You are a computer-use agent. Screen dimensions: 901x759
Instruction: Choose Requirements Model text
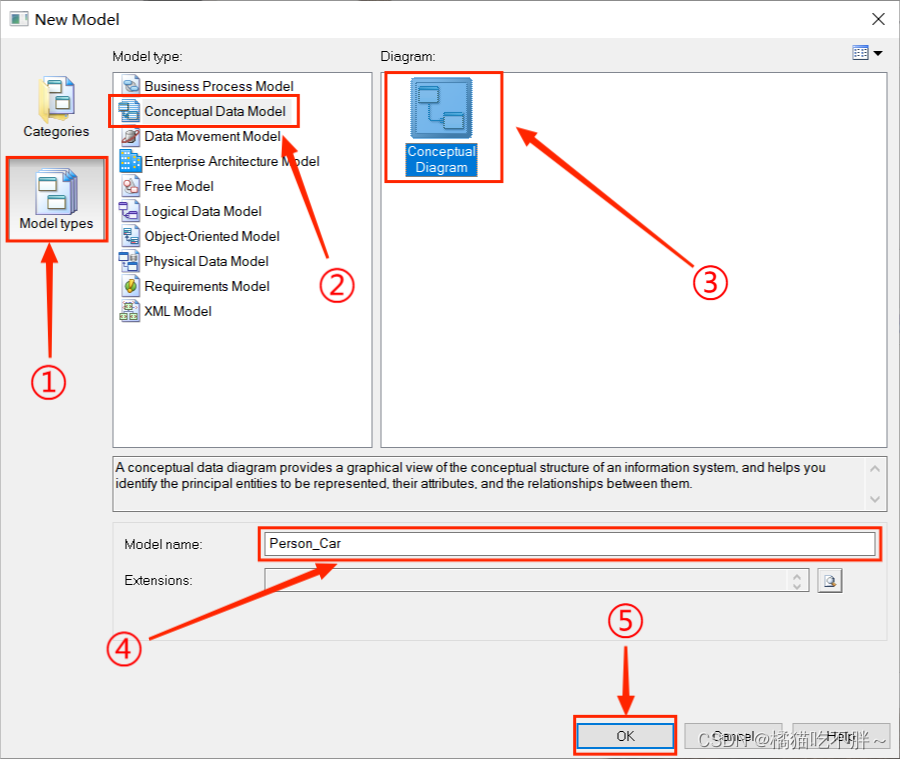[207, 286]
